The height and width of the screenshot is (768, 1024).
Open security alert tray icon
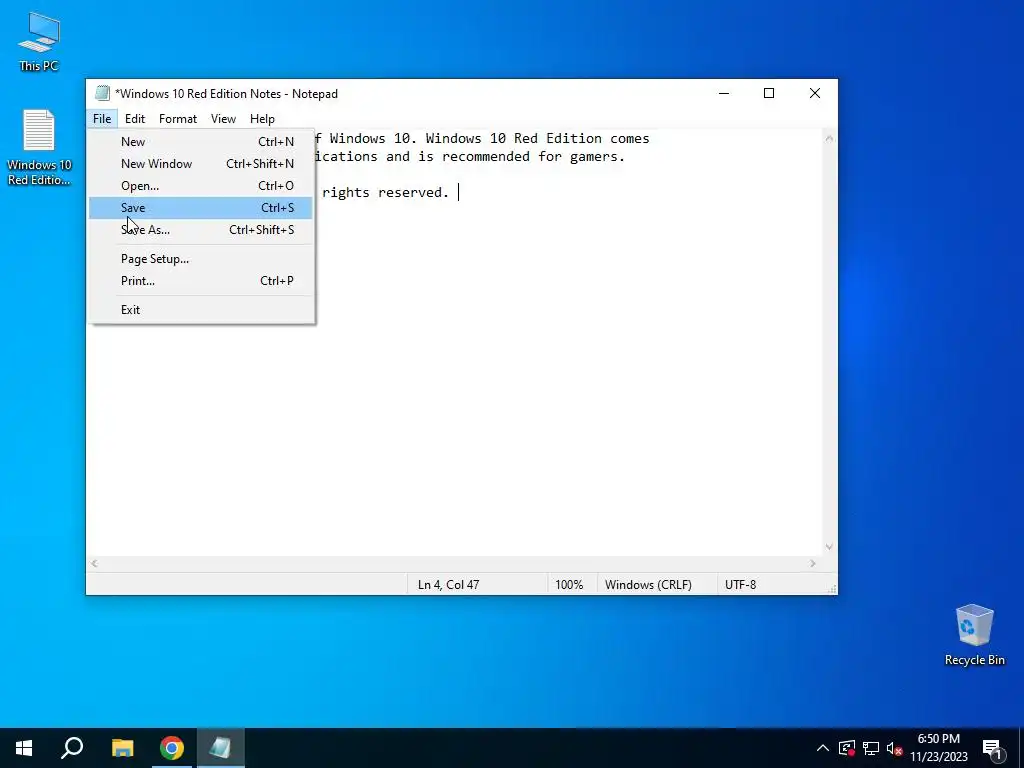pyautogui.click(x=847, y=748)
